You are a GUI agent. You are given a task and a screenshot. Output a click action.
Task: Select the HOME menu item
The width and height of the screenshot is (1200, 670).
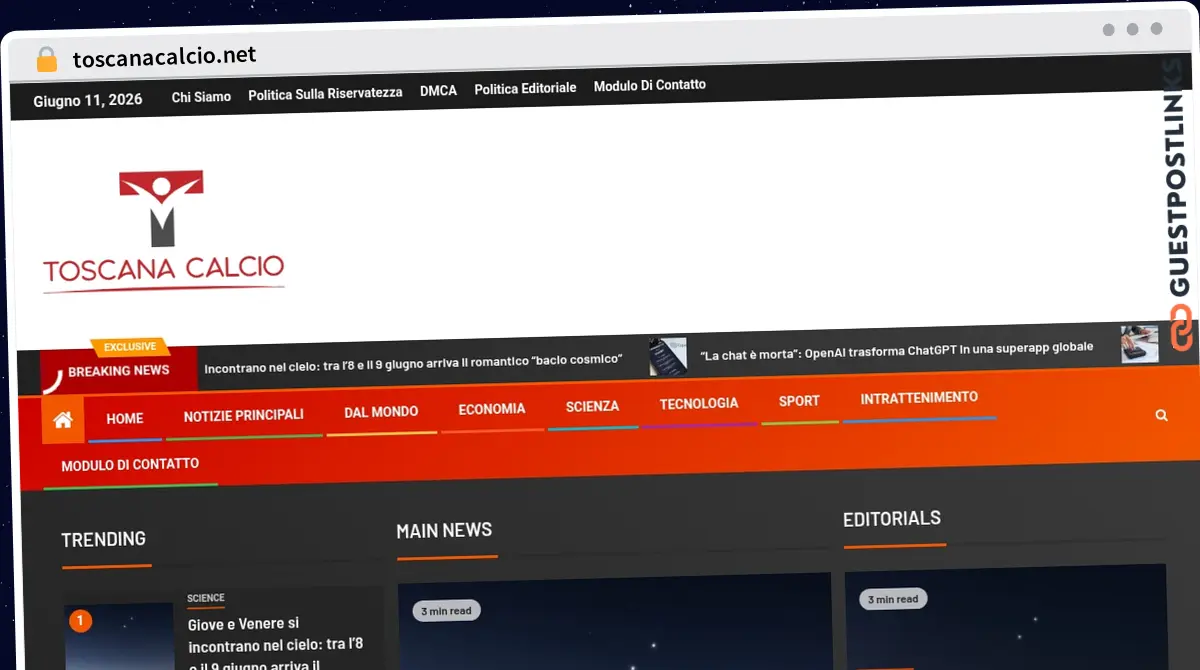coord(125,419)
